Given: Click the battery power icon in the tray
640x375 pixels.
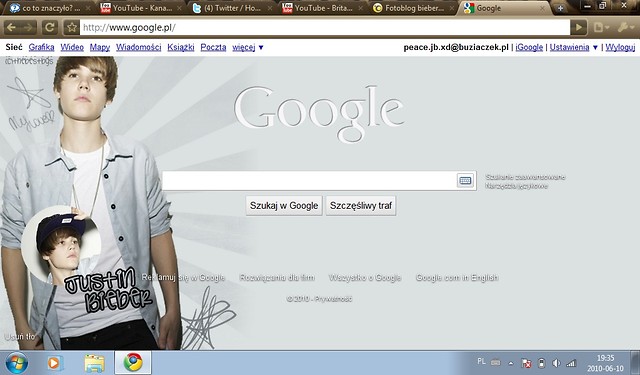Looking at the screenshot, I should (x=541, y=363).
